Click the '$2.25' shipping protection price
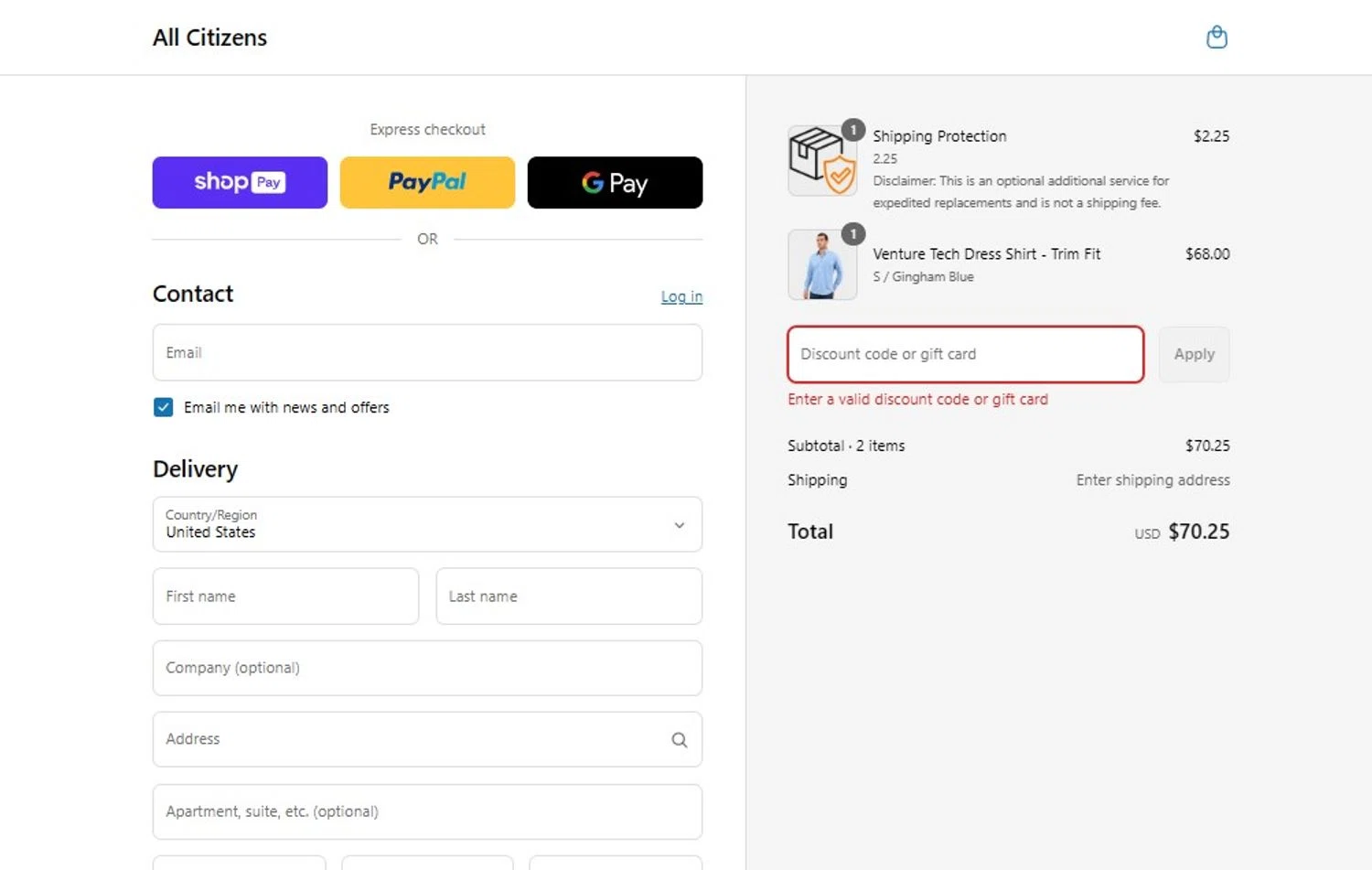 [x=1211, y=135]
